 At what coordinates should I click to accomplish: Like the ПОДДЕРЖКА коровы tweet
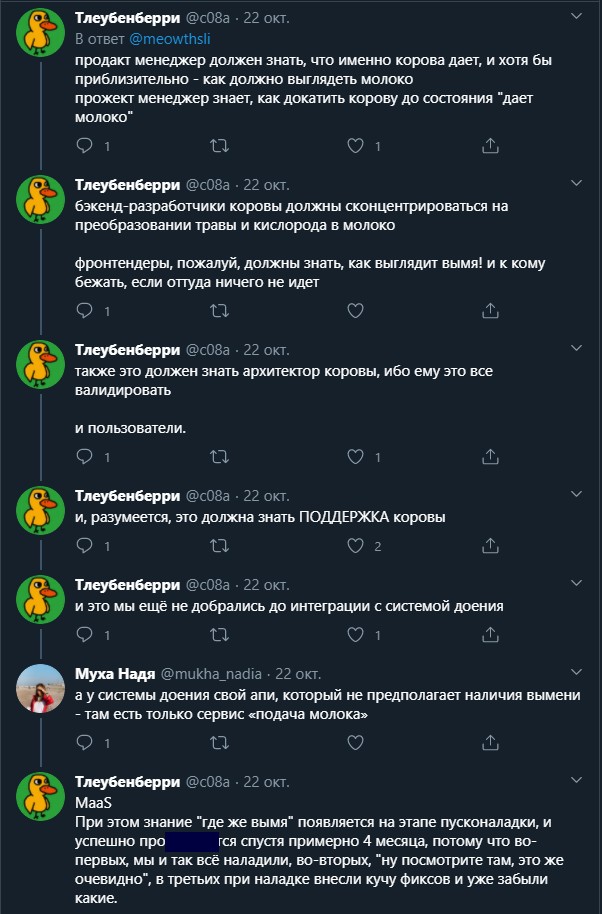pos(354,546)
